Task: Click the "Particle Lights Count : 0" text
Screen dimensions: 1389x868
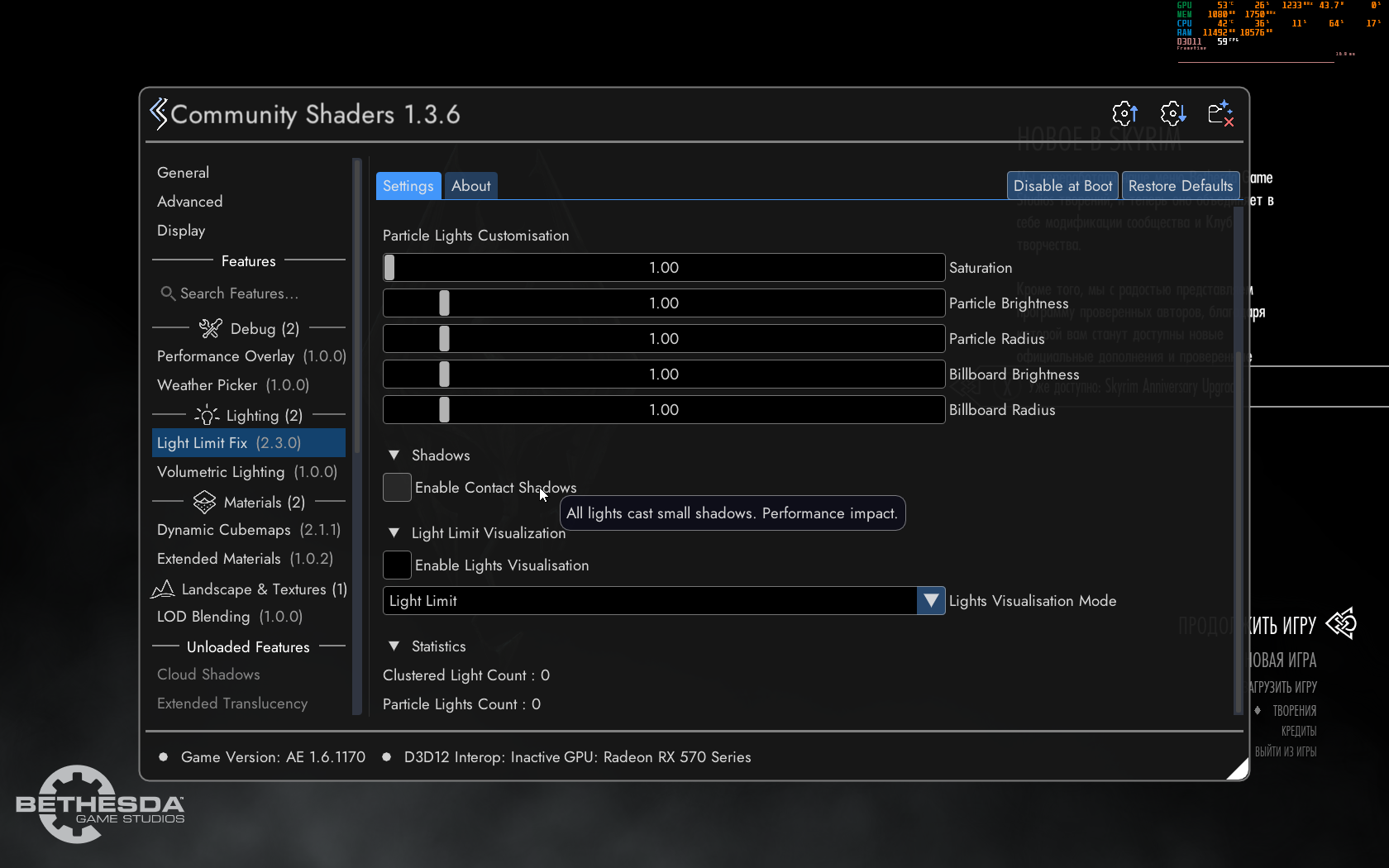Action: (x=461, y=704)
